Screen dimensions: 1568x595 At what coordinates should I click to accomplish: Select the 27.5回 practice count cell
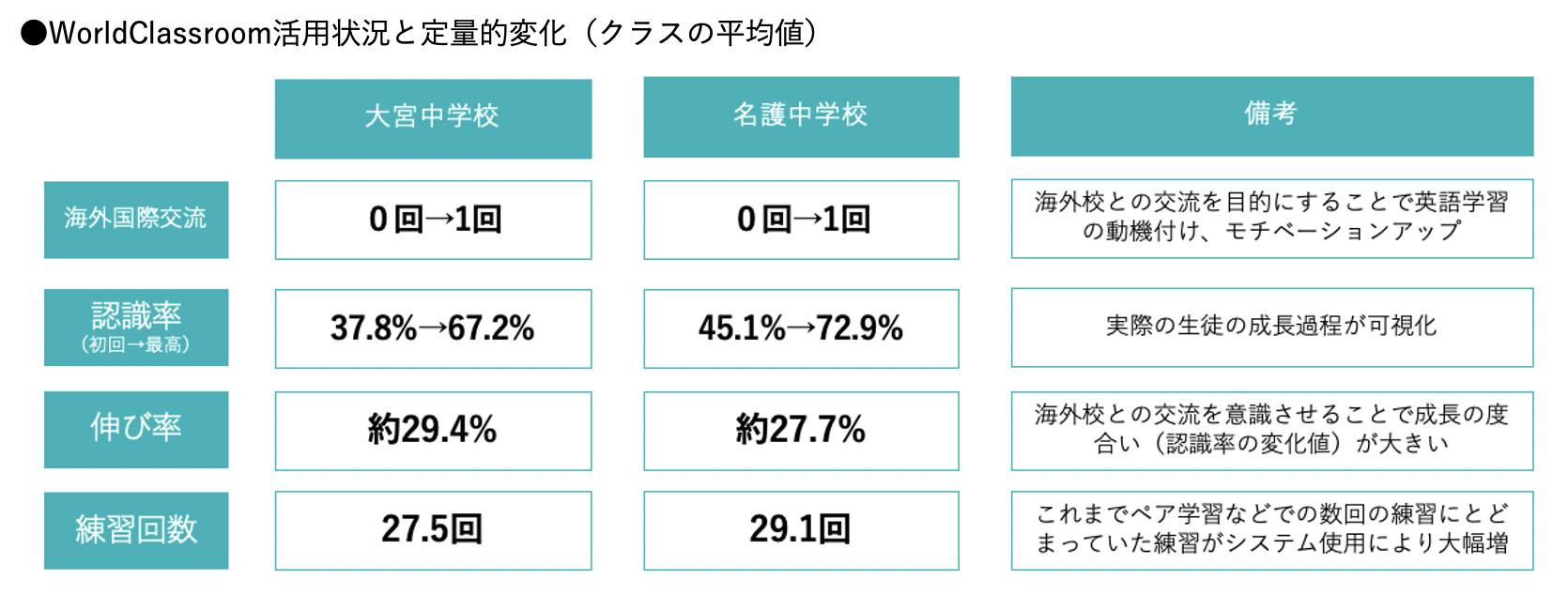[433, 530]
